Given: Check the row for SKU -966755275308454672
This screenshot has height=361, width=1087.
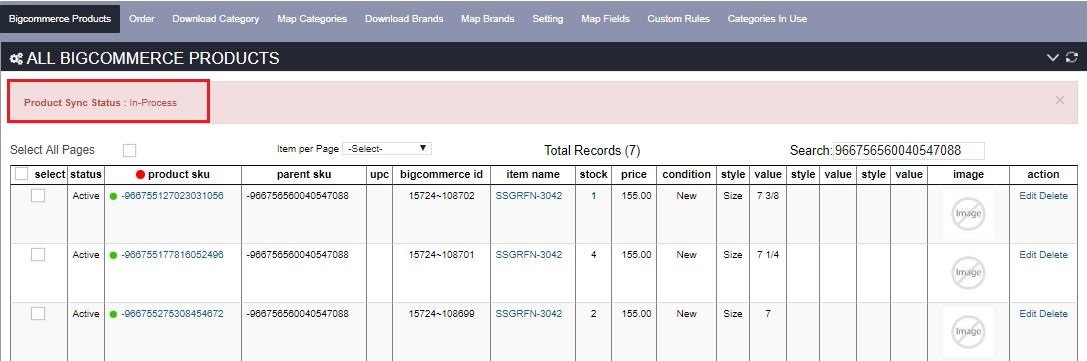Looking at the screenshot, I should coord(38,314).
